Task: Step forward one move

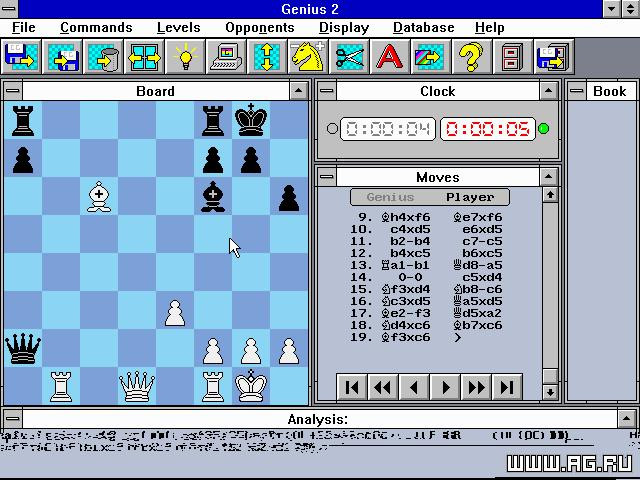Action: [445, 387]
